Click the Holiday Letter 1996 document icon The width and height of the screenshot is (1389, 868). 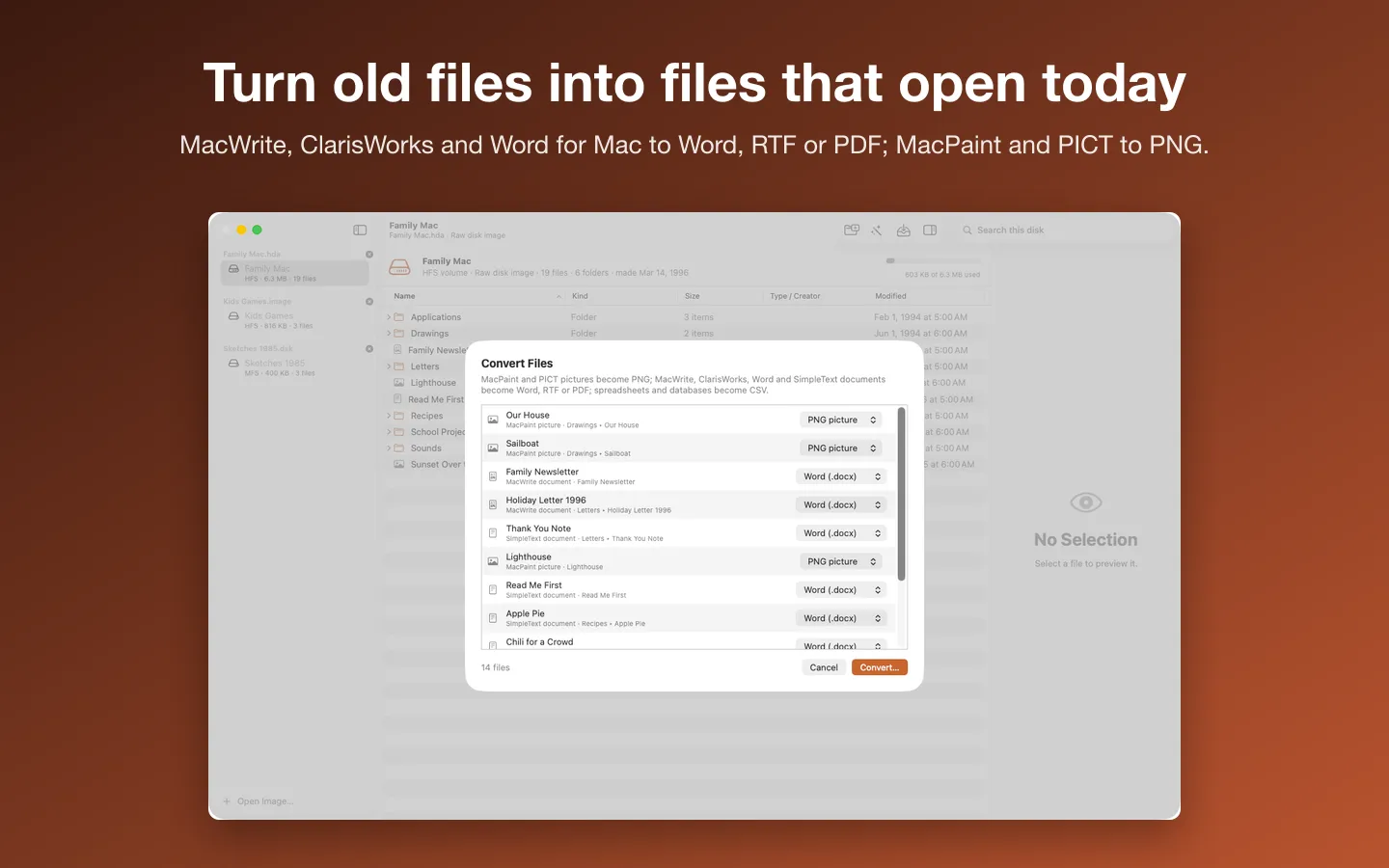tap(493, 505)
